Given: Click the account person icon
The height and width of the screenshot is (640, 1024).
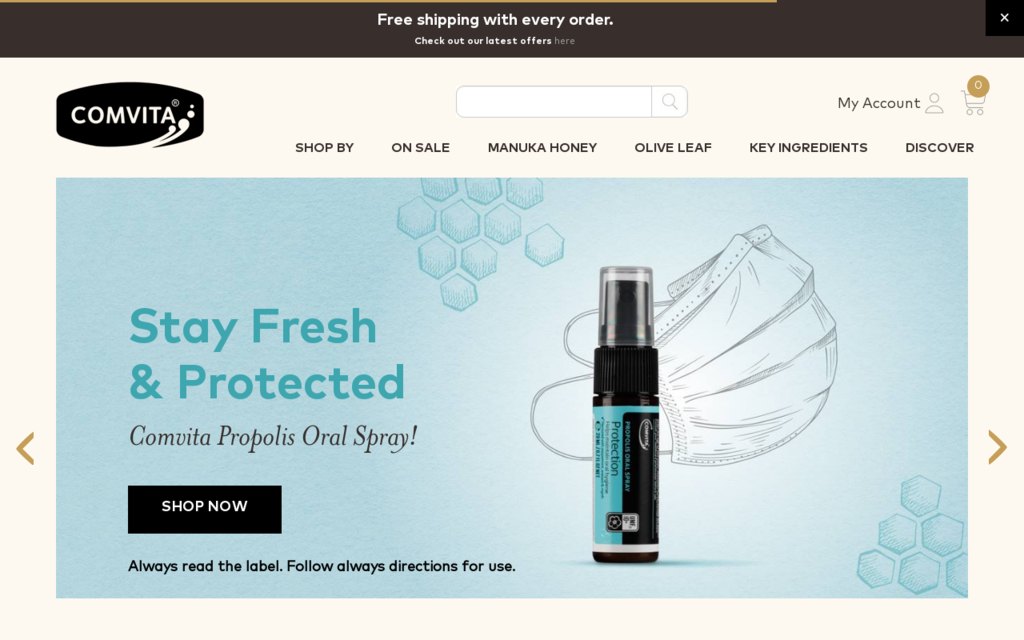Looking at the screenshot, I should click(x=935, y=103).
